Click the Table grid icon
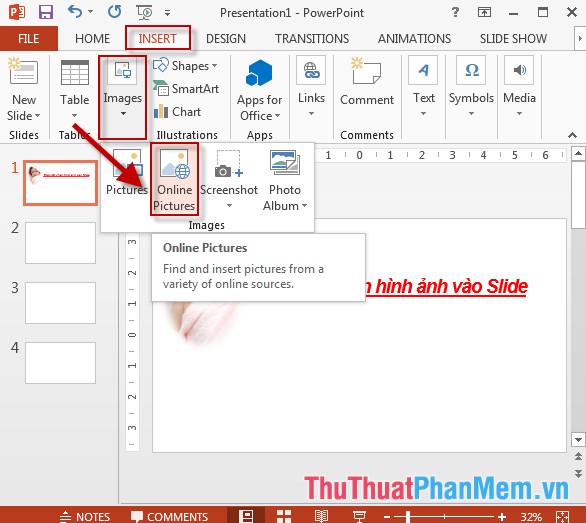The width and height of the screenshot is (586, 523). pyautogui.click(x=75, y=73)
